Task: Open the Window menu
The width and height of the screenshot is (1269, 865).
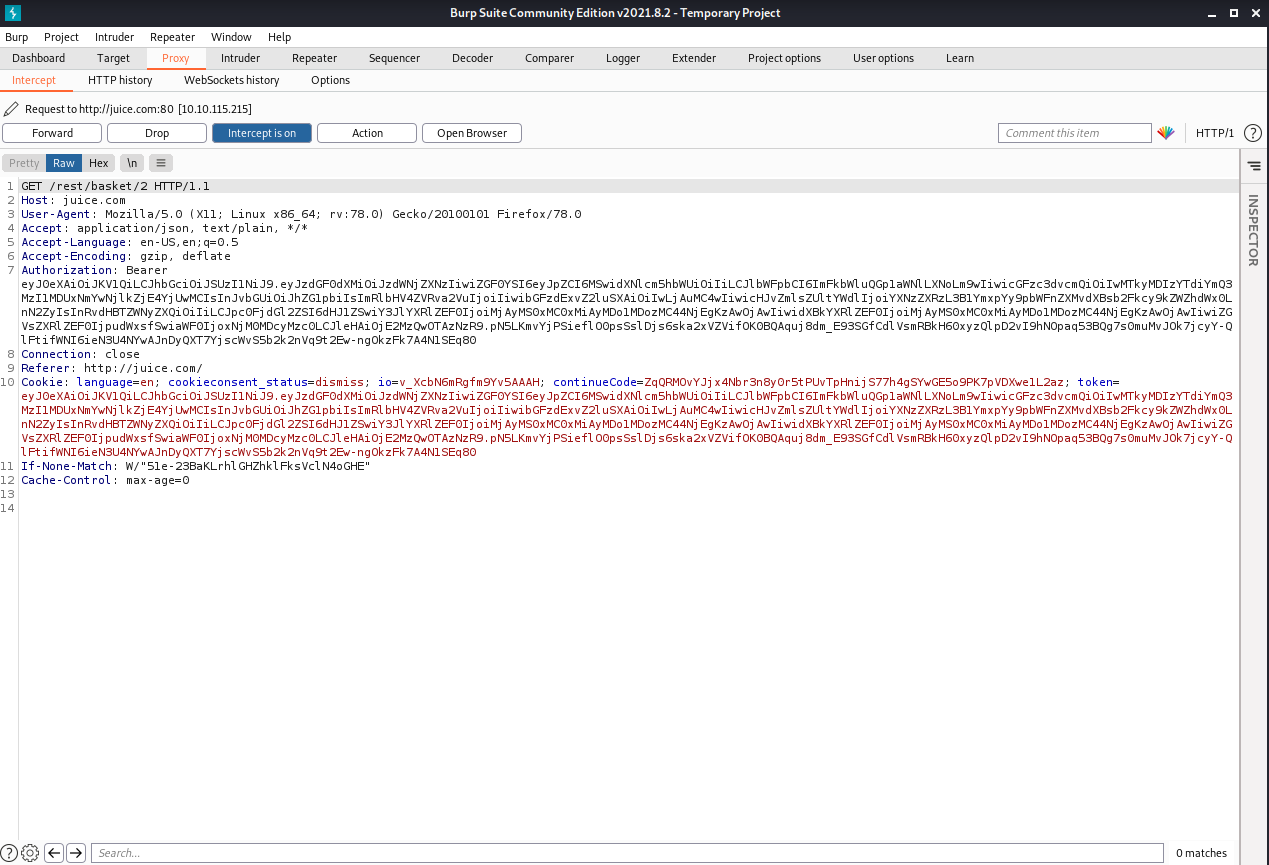Action: (x=232, y=37)
